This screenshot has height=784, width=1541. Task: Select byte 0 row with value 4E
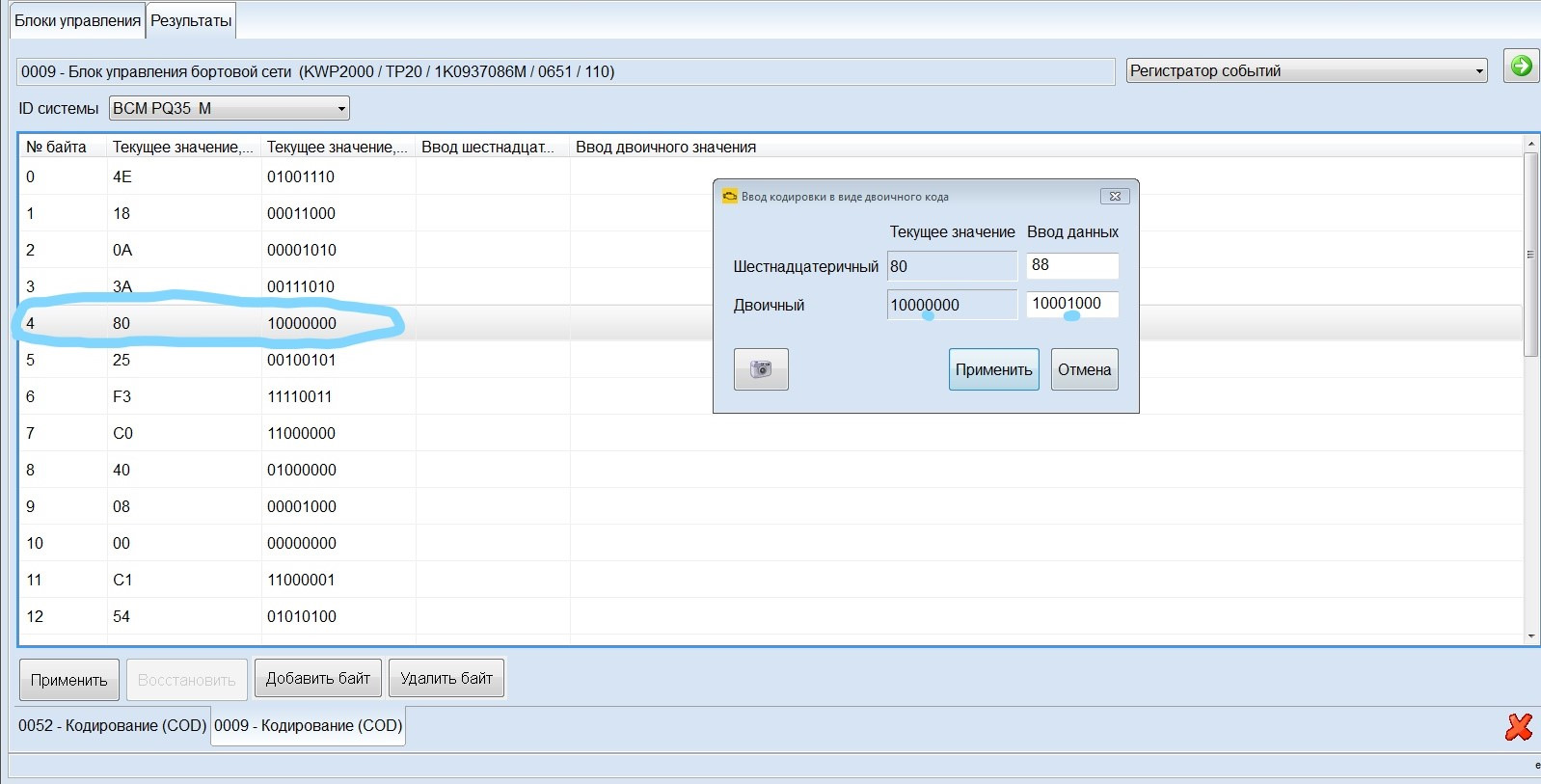770,176
